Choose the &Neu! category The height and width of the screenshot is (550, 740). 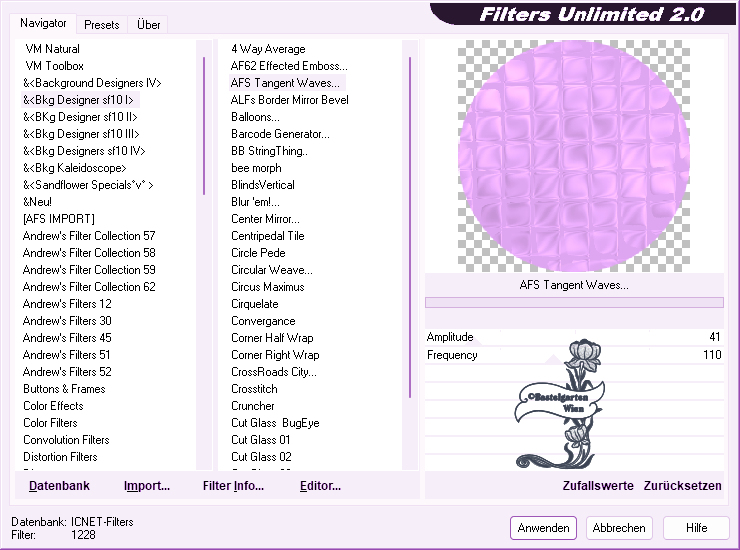pos(37,202)
